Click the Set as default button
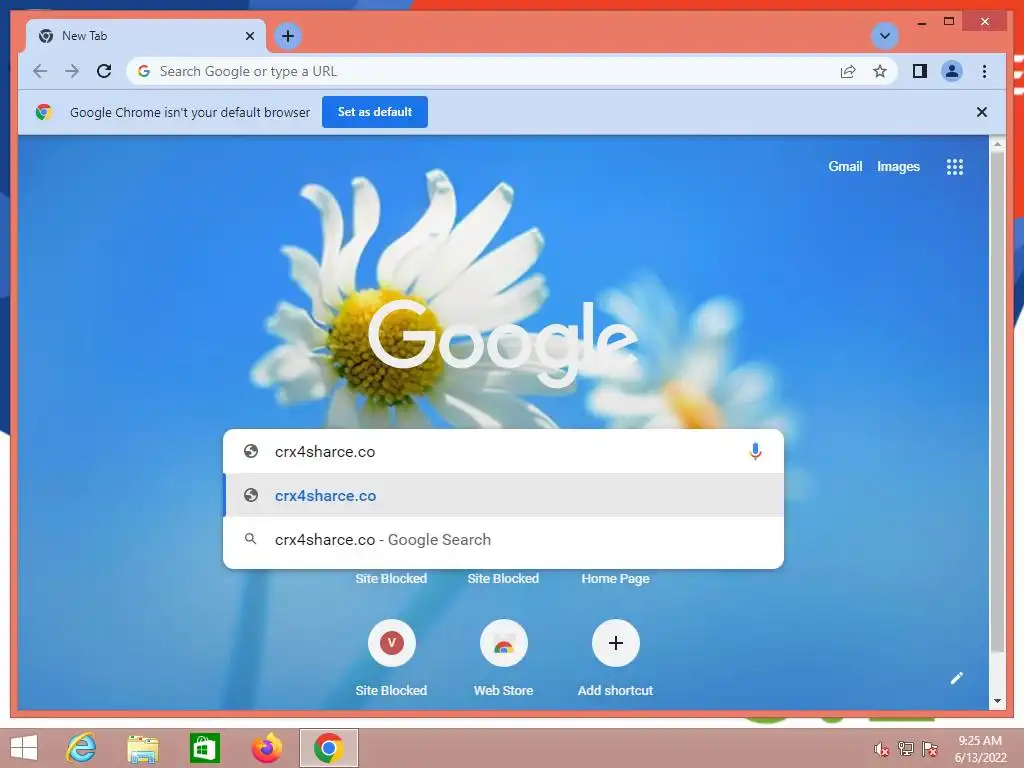Screen dimensions: 1024x768 (375, 112)
